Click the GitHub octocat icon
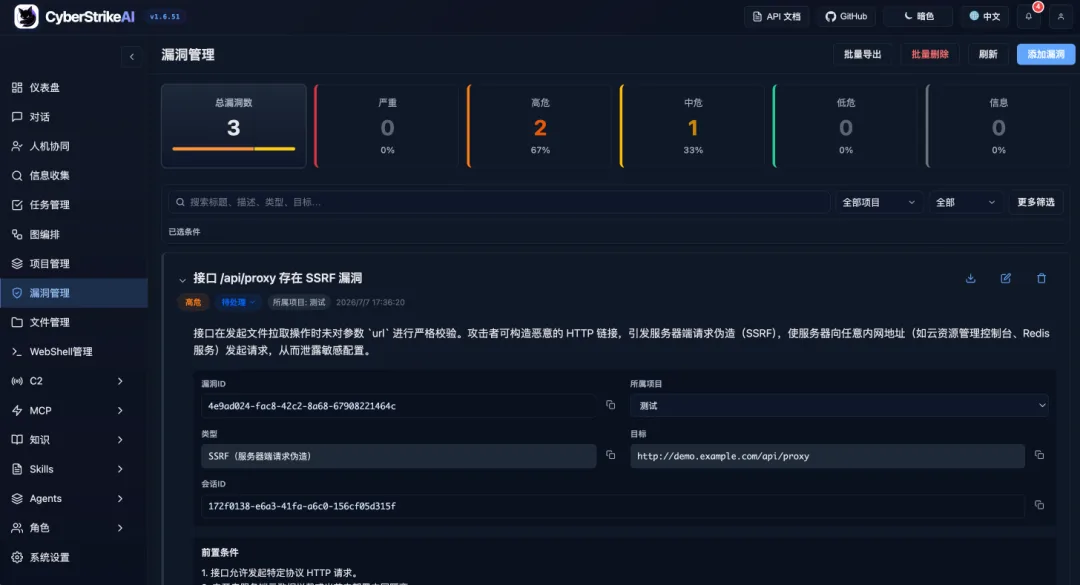The width and height of the screenshot is (1080, 585). (x=831, y=17)
